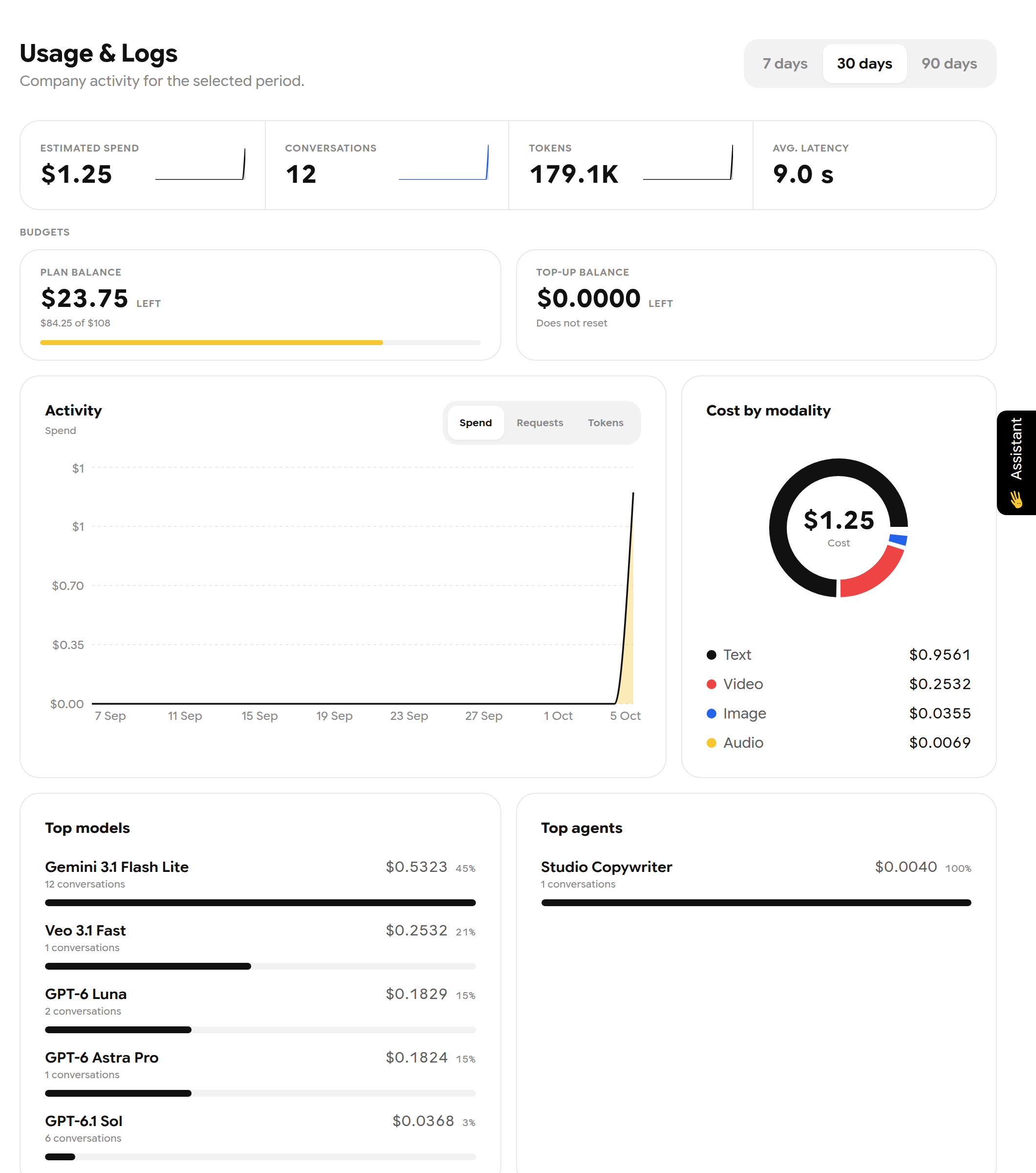Click the 7 Sep axis label

110,716
